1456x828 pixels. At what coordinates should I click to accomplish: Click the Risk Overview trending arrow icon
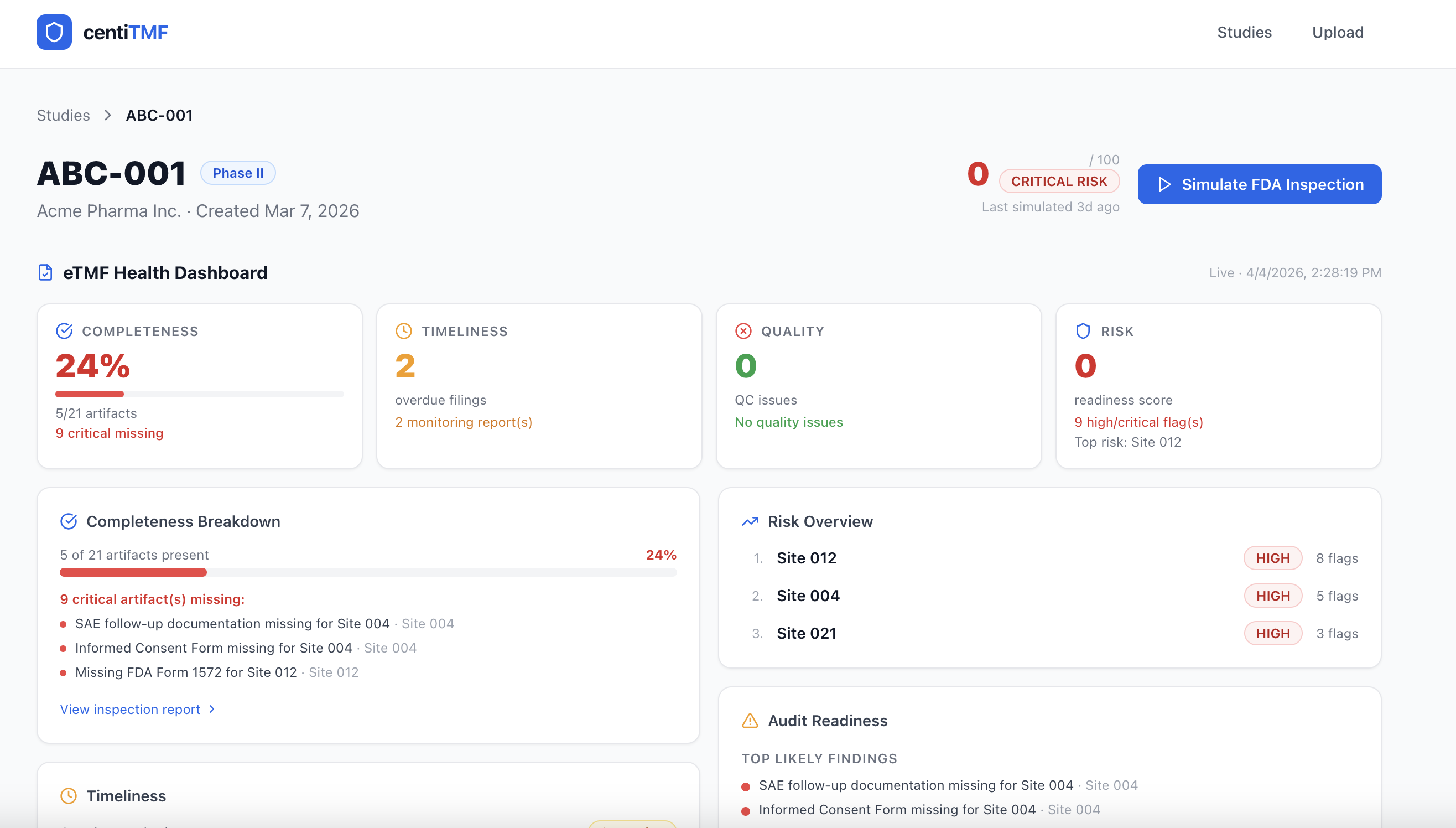[750, 521]
